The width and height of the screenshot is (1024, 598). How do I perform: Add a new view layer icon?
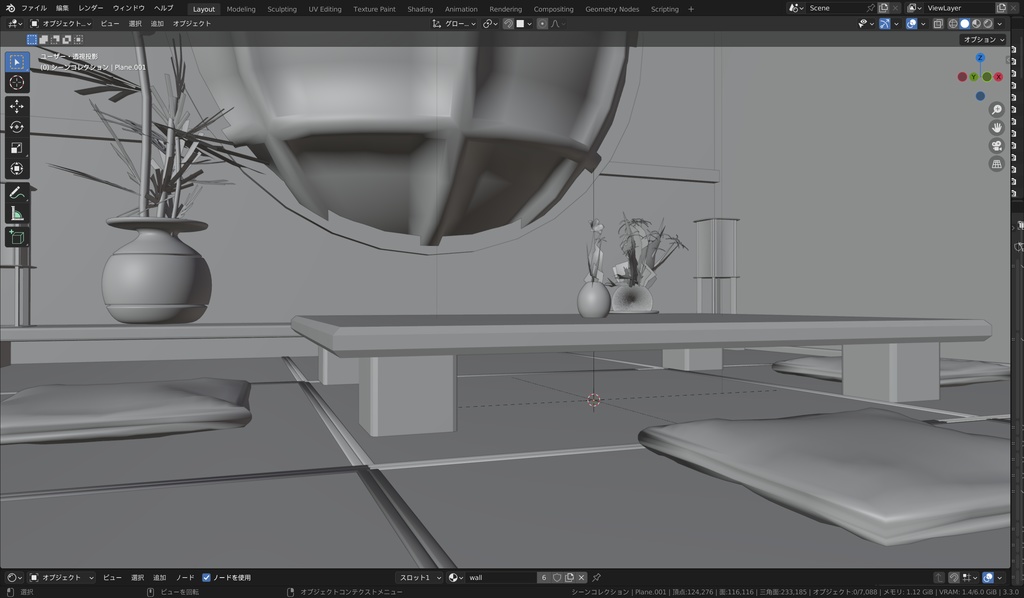click(1002, 8)
